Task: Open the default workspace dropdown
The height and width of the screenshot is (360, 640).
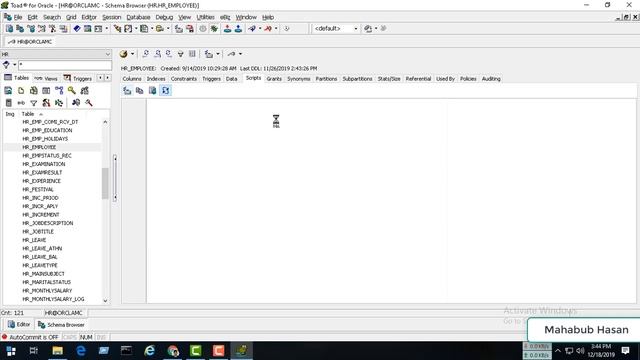Action: pyautogui.click(x=356, y=29)
